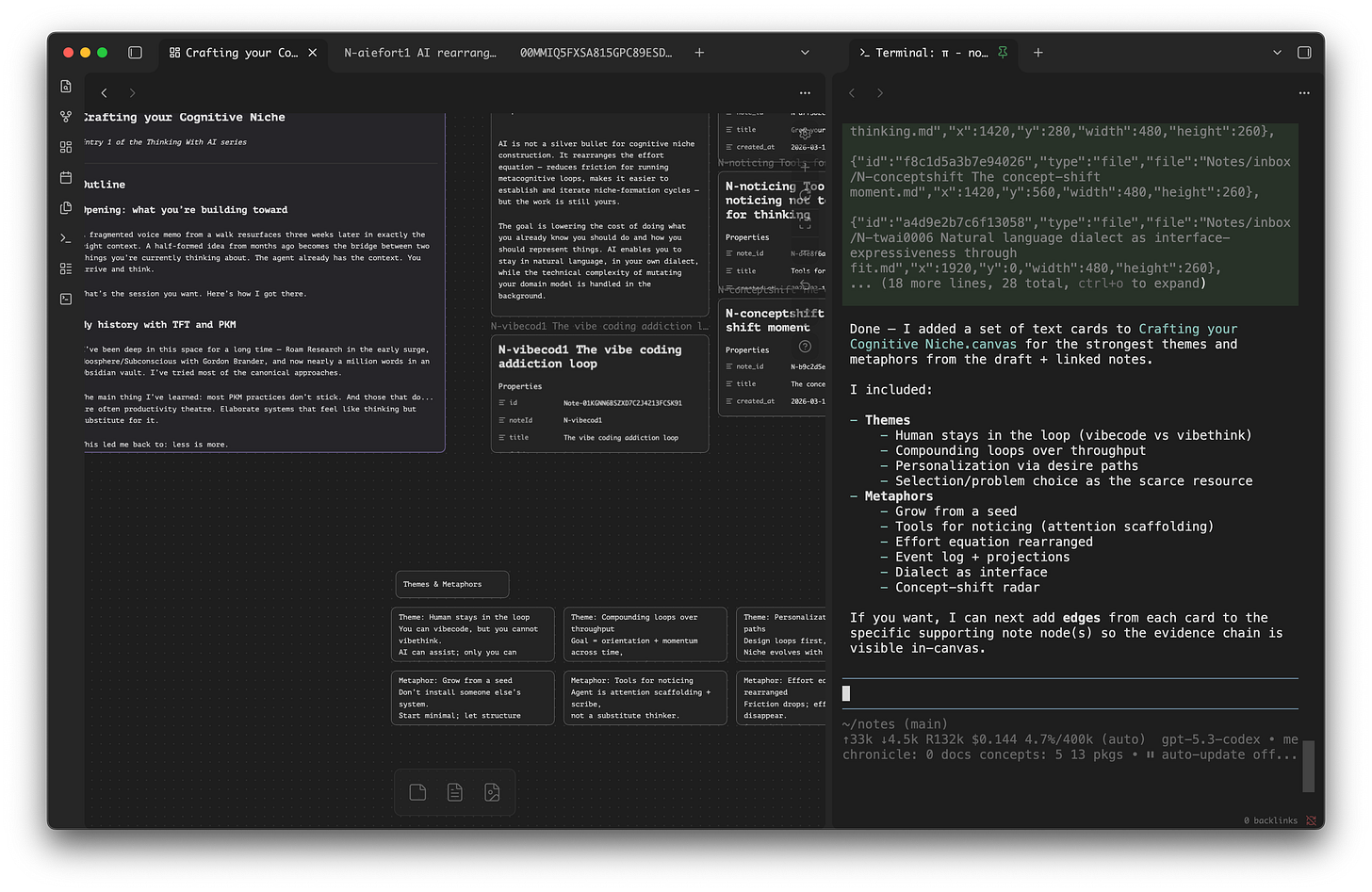
Task: Open graph view from the left ribbon
Action: click(x=66, y=117)
